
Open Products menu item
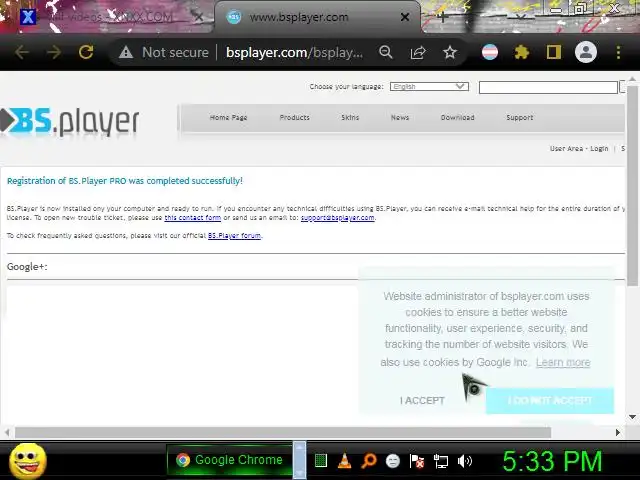[x=294, y=118]
